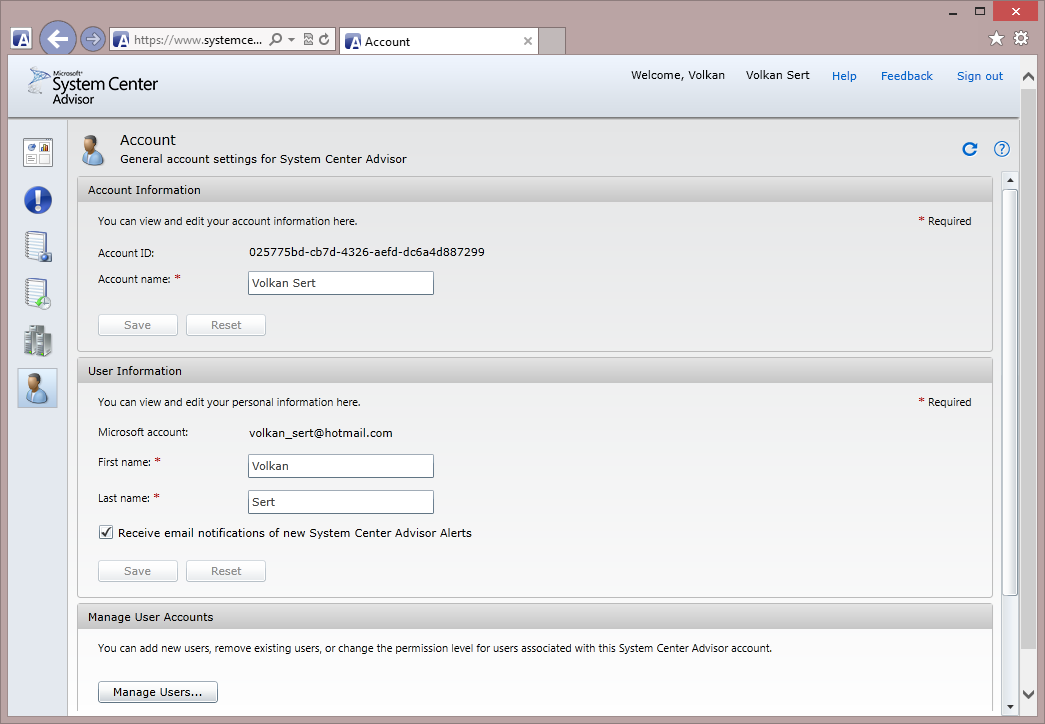1045x724 pixels.
Task: Reload page using address bar refresh icon
Action: tap(324, 39)
